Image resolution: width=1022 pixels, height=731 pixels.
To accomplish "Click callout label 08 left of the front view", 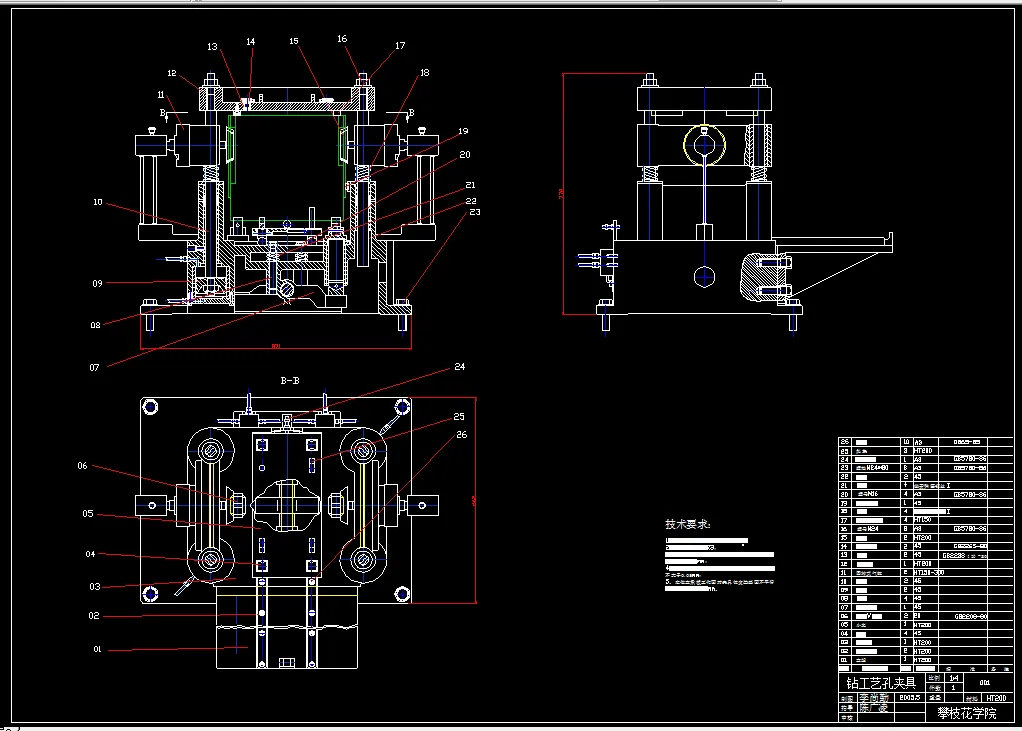I will [96, 325].
